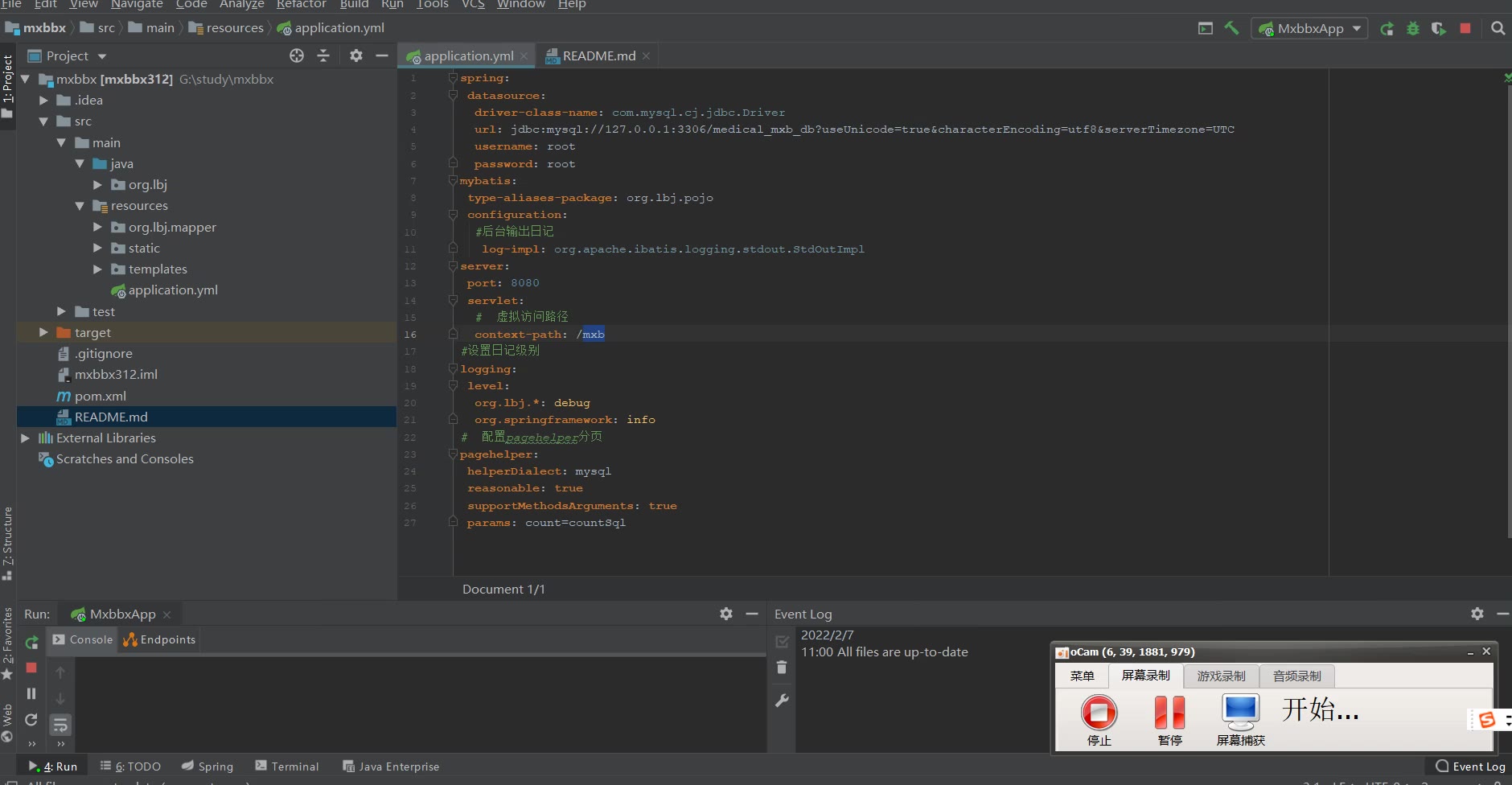Image resolution: width=1512 pixels, height=785 pixels.
Task: Click the locate file target icon in Project panel
Action: pyautogui.click(x=297, y=55)
